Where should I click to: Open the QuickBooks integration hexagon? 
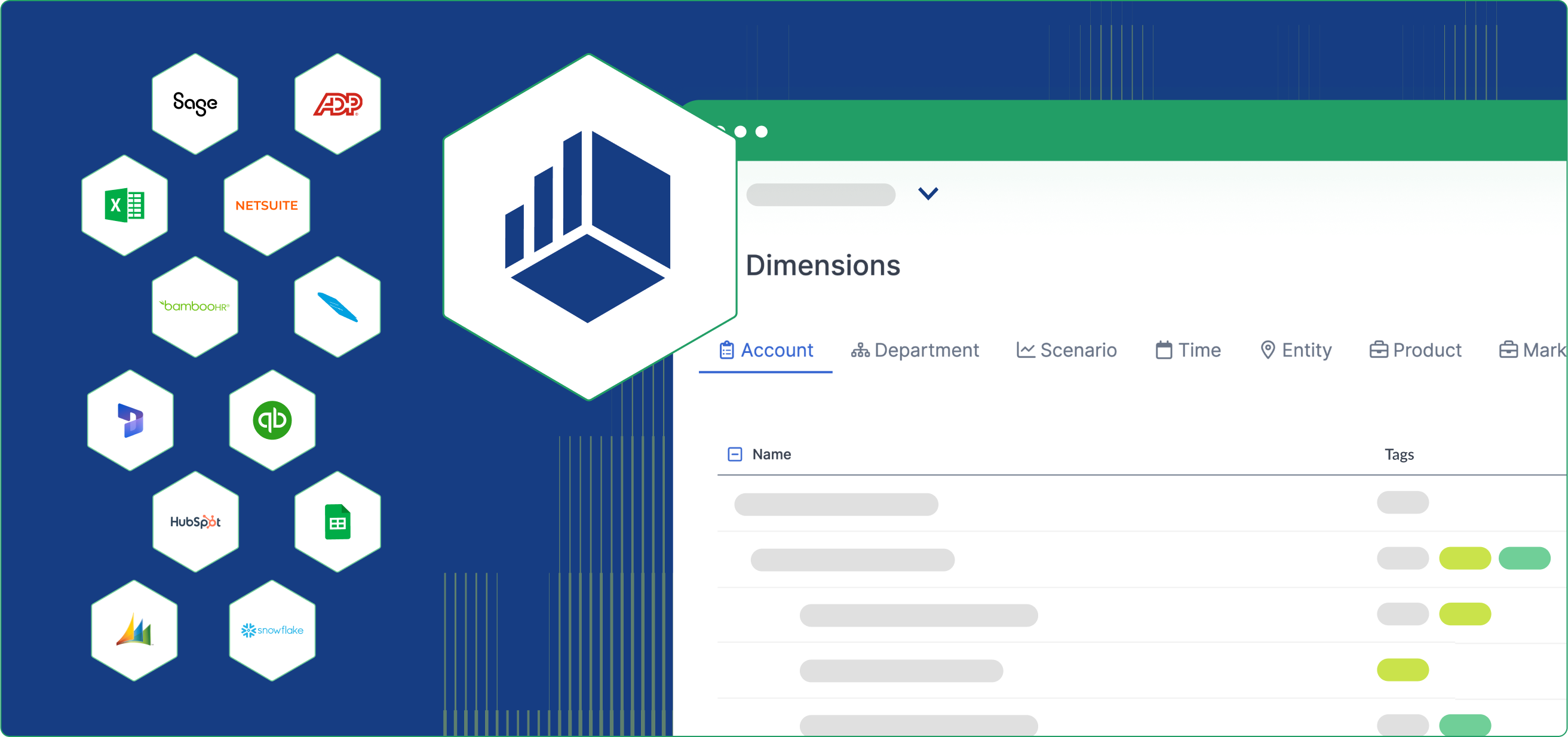[272, 420]
